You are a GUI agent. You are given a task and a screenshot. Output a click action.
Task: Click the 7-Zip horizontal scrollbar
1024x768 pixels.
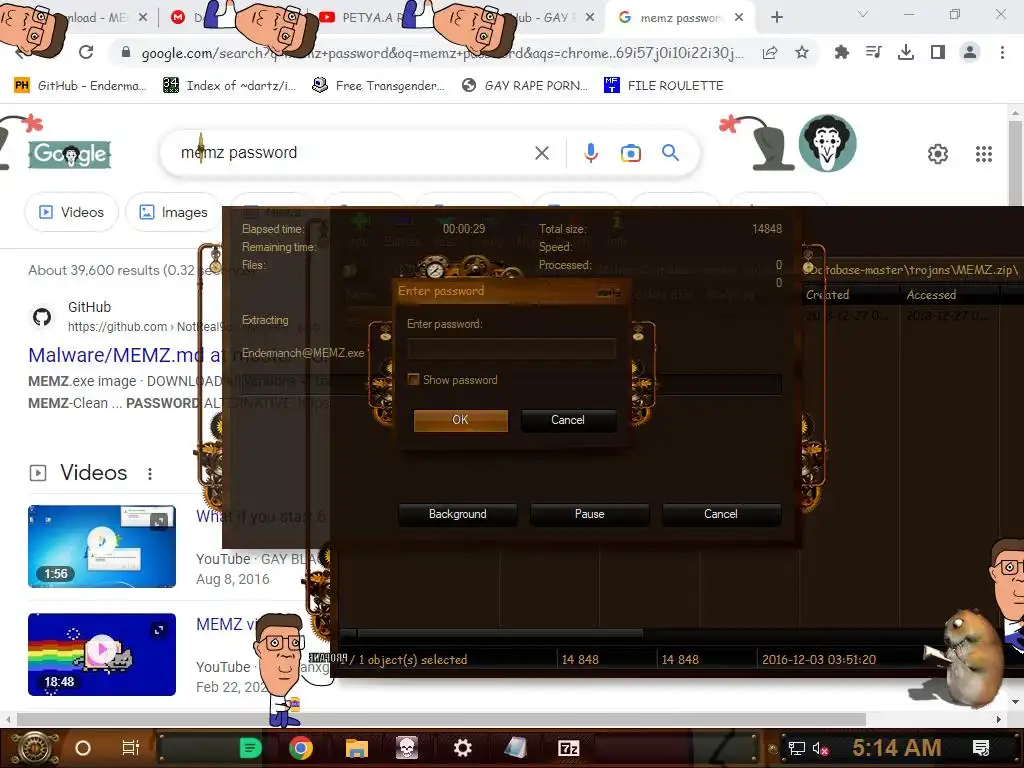(x=500, y=633)
